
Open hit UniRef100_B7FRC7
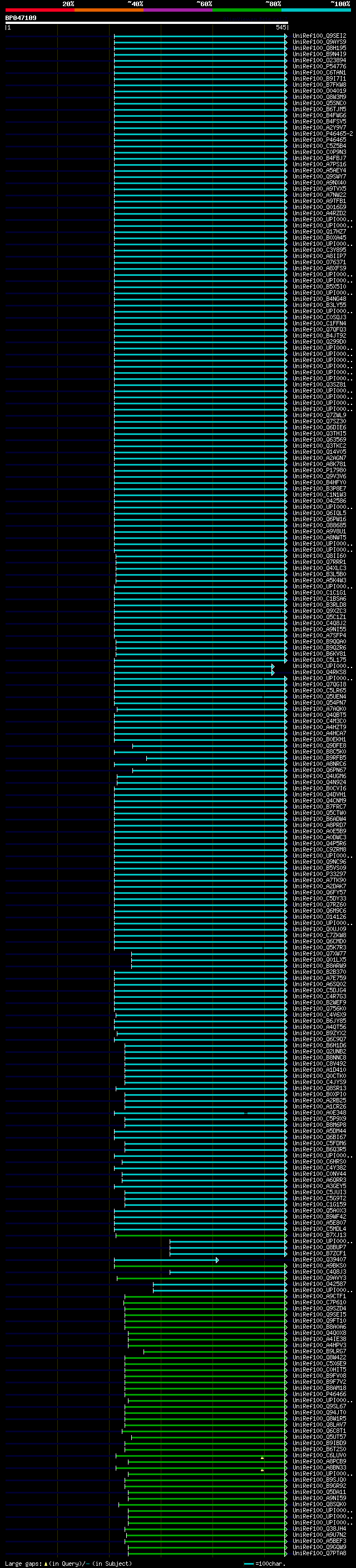319,807
